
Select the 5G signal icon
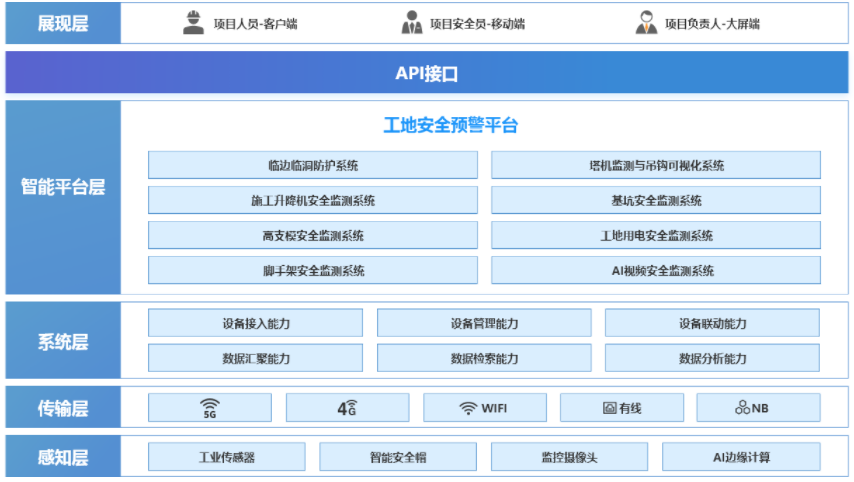(209, 408)
